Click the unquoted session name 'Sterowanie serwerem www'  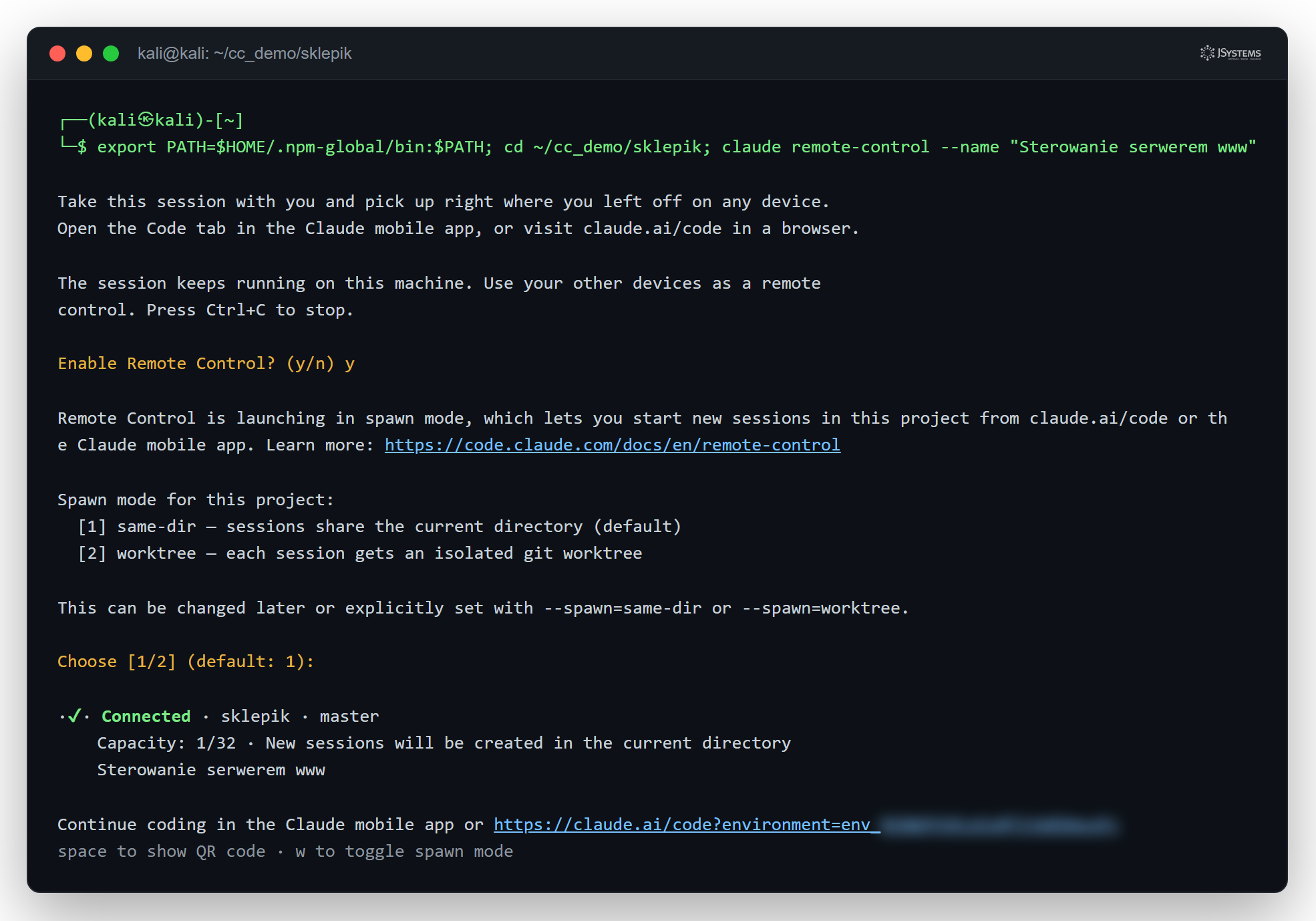click(211, 769)
